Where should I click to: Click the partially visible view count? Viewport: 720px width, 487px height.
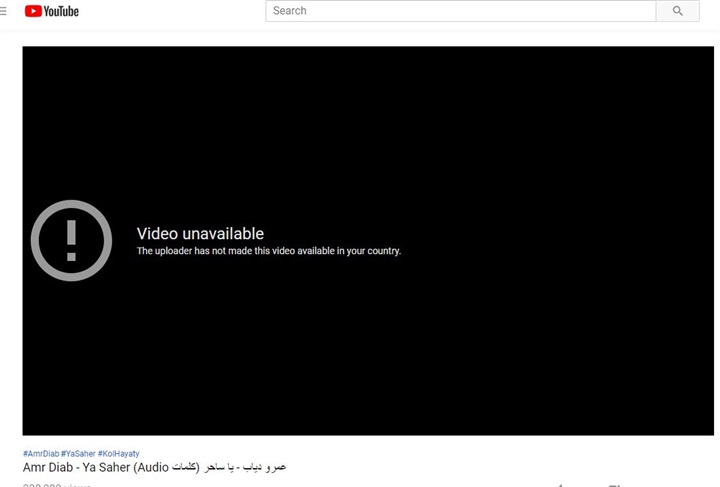[x=56, y=485]
